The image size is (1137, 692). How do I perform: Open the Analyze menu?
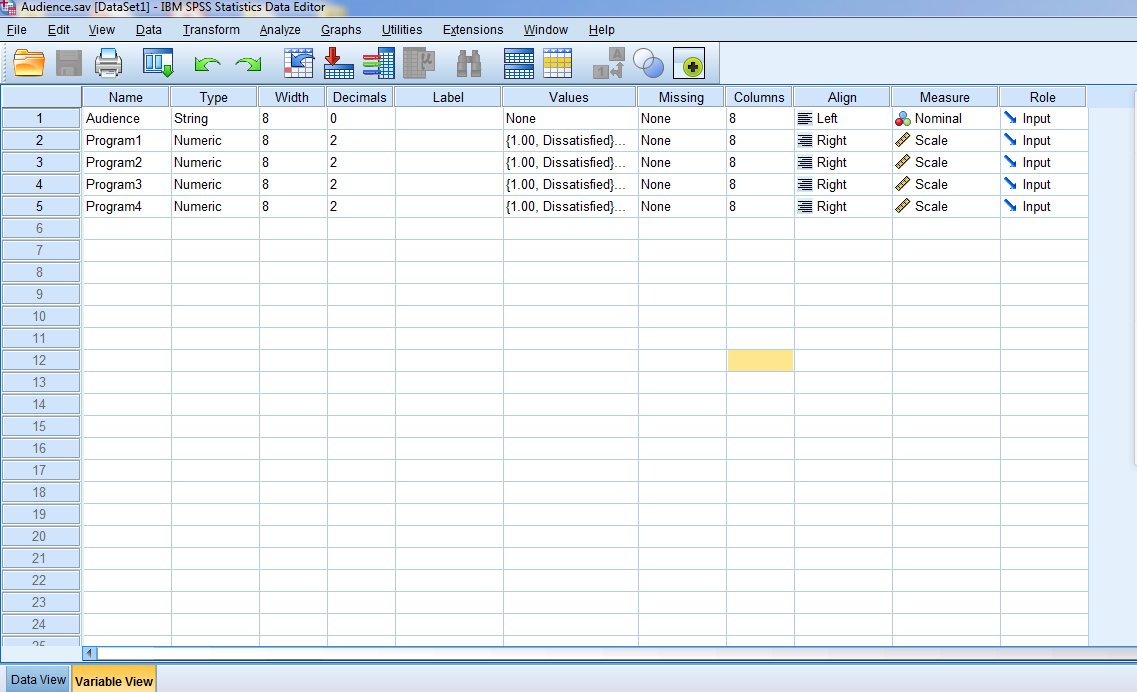(x=280, y=29)
